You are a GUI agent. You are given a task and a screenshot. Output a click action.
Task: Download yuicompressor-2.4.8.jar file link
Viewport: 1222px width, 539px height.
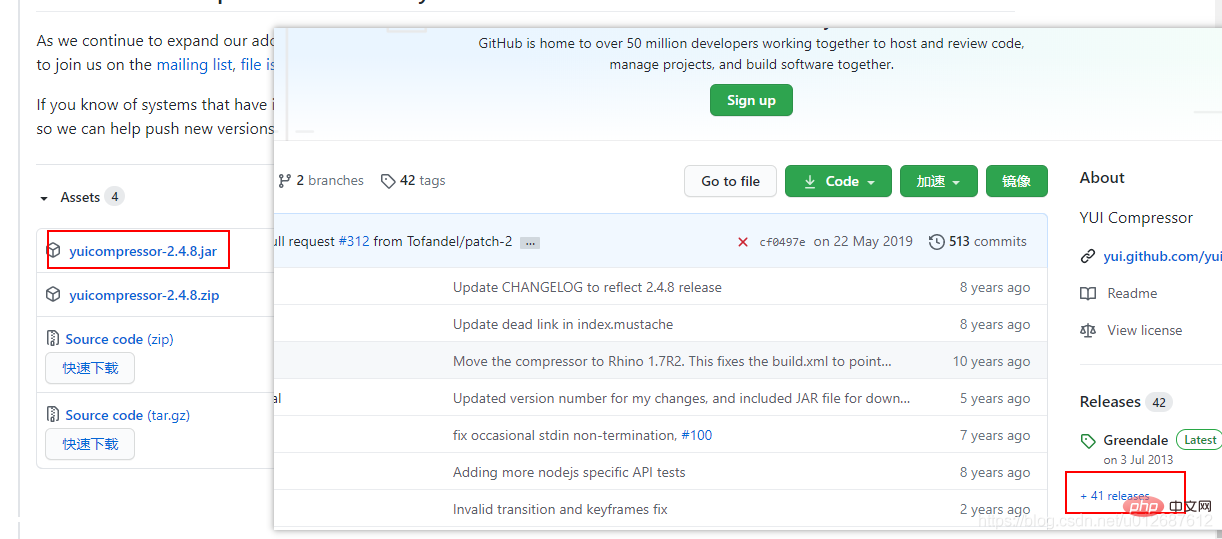[143, 251]
